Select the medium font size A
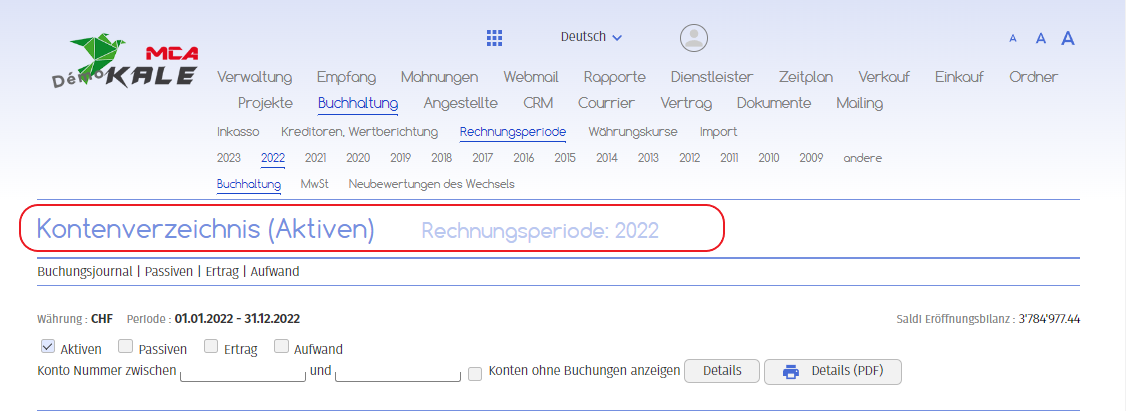Viewport: 1126px width, 411px height. pyautogui.click(x=1040, y=39)
